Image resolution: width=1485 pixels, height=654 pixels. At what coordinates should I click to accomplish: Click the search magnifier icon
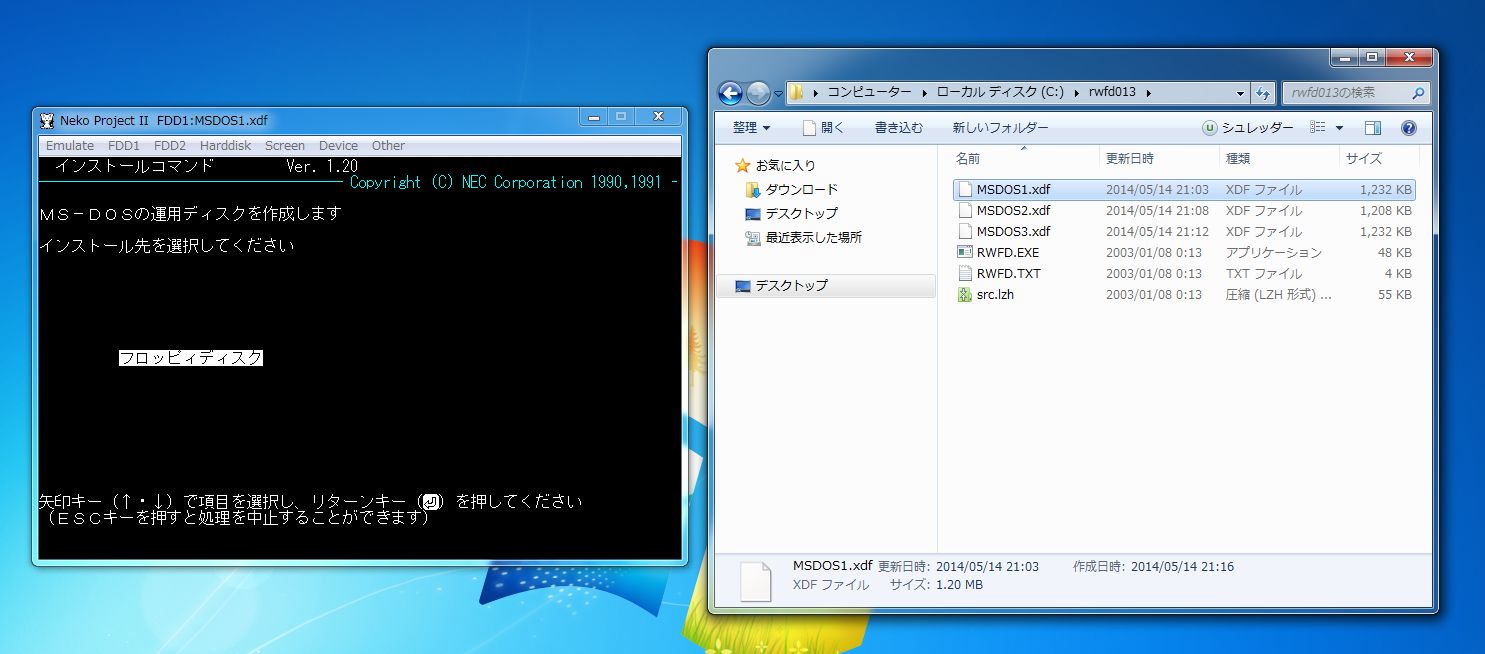click(x=1418, y=93)
